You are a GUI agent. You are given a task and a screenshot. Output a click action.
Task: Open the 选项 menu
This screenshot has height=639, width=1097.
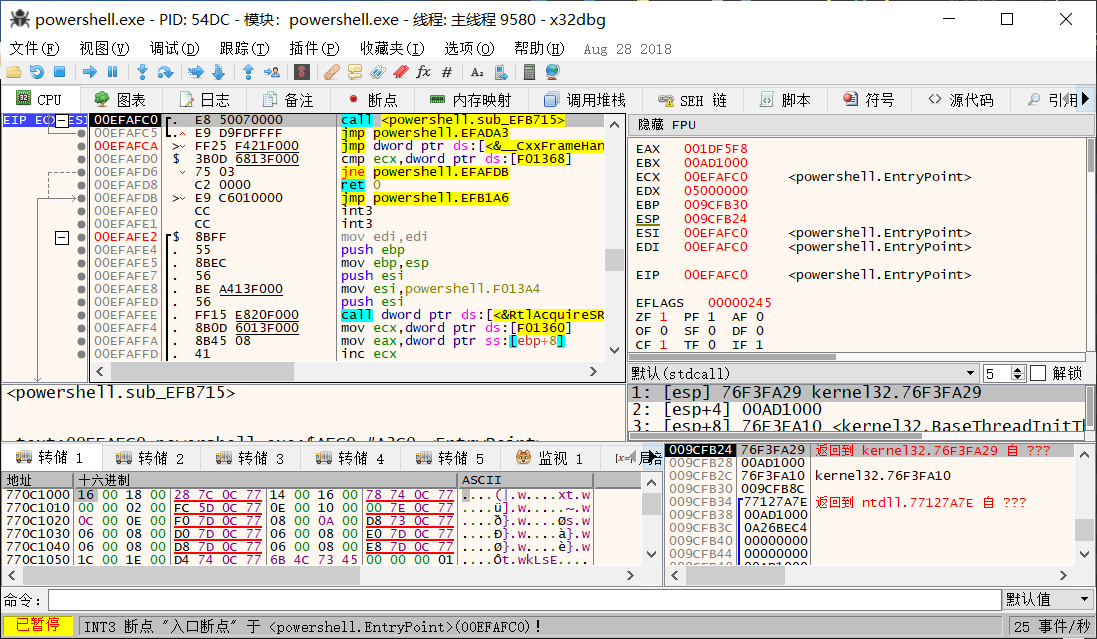pos(469,48)
